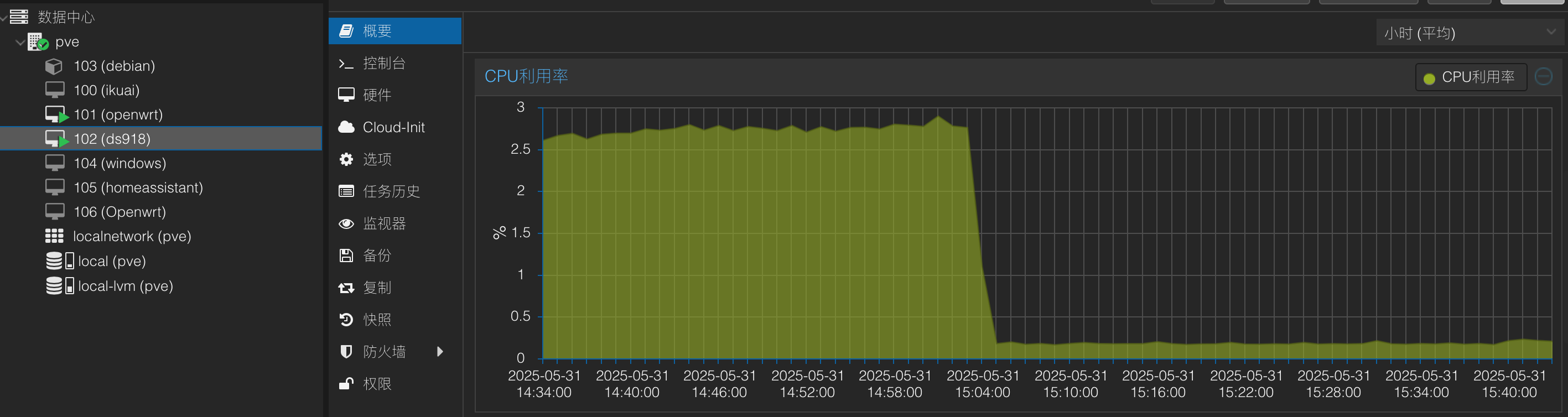Click the storage icon for local-lvm (pve)

point(60,285)
